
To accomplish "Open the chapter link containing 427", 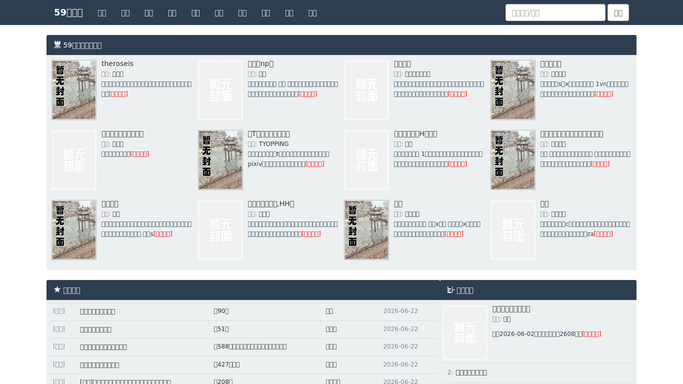I will pyautogui.click(x=227, y=364).
